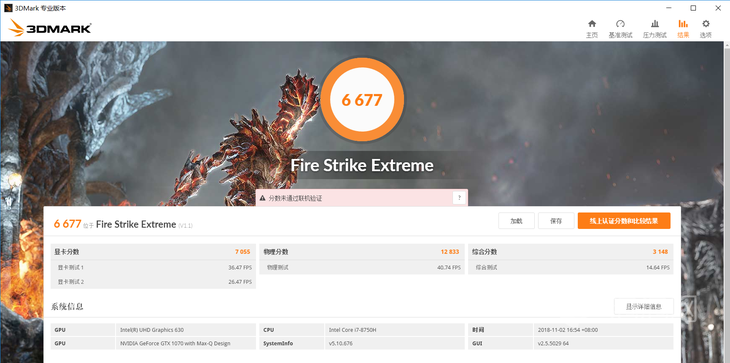Click the 显卡测试 1 row
Viewport: 730px width, 363px height.
pos(153,268)
